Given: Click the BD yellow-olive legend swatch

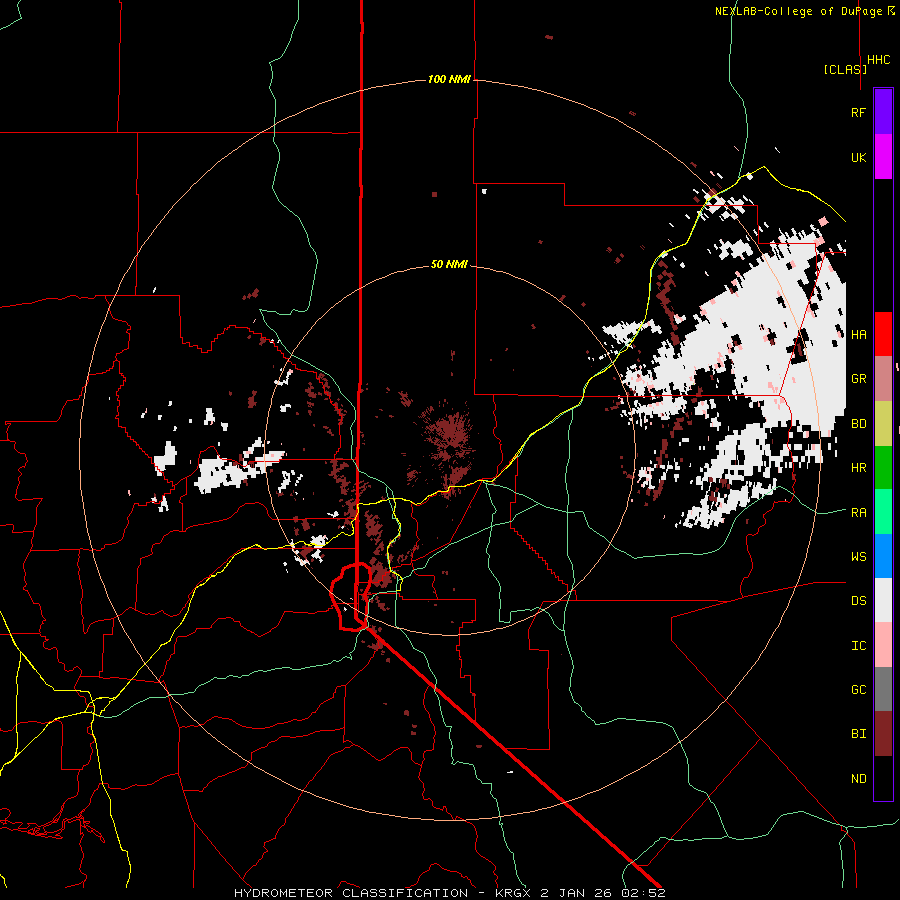Looking at the screenshot, I should (x=883, y=423).
